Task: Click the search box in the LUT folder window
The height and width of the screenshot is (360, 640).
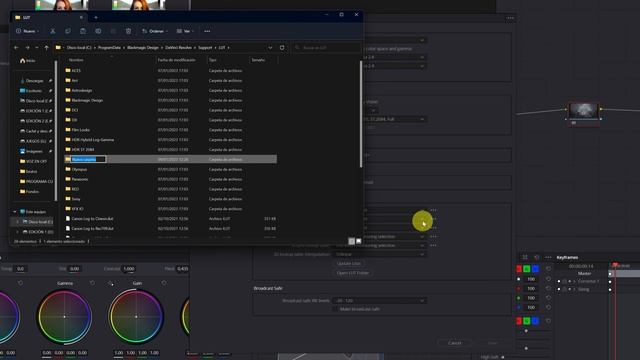Action: 326,48
